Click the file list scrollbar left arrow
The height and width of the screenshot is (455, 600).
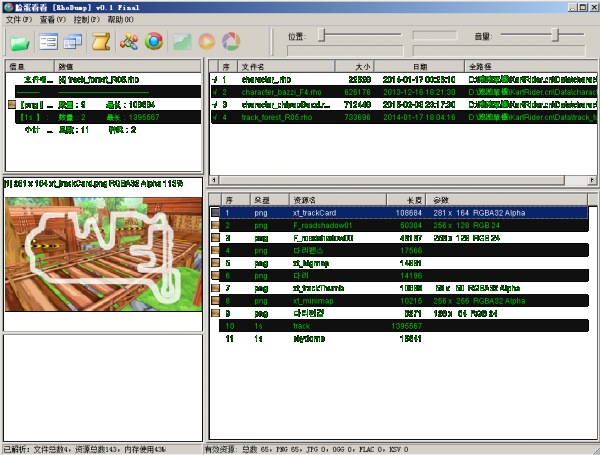click(214, 180)
